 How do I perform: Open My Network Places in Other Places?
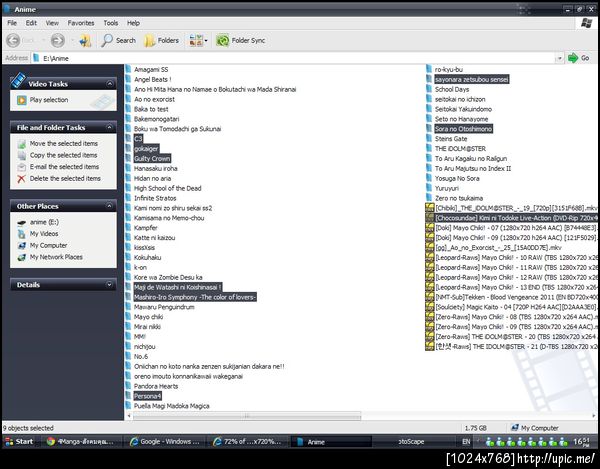pos(56,257)
